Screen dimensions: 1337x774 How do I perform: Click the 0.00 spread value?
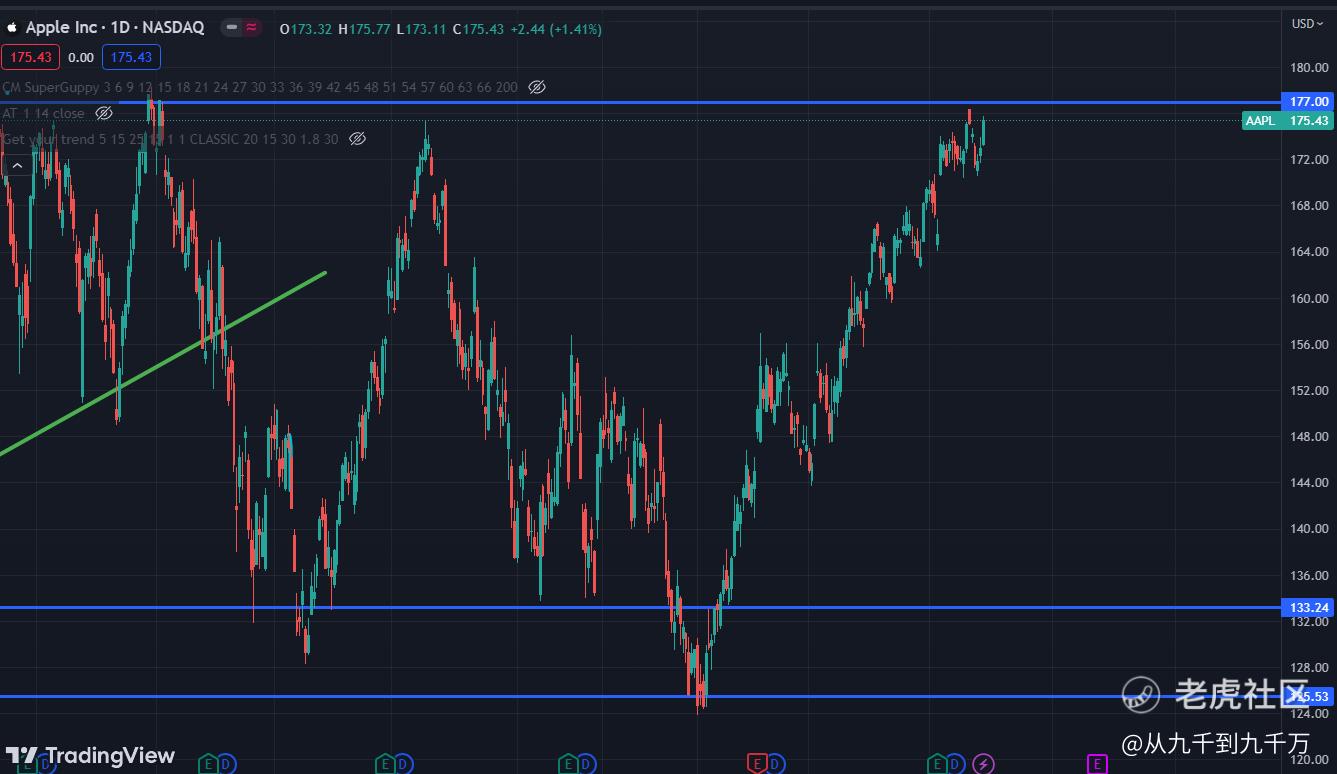(x=81, y=58)
